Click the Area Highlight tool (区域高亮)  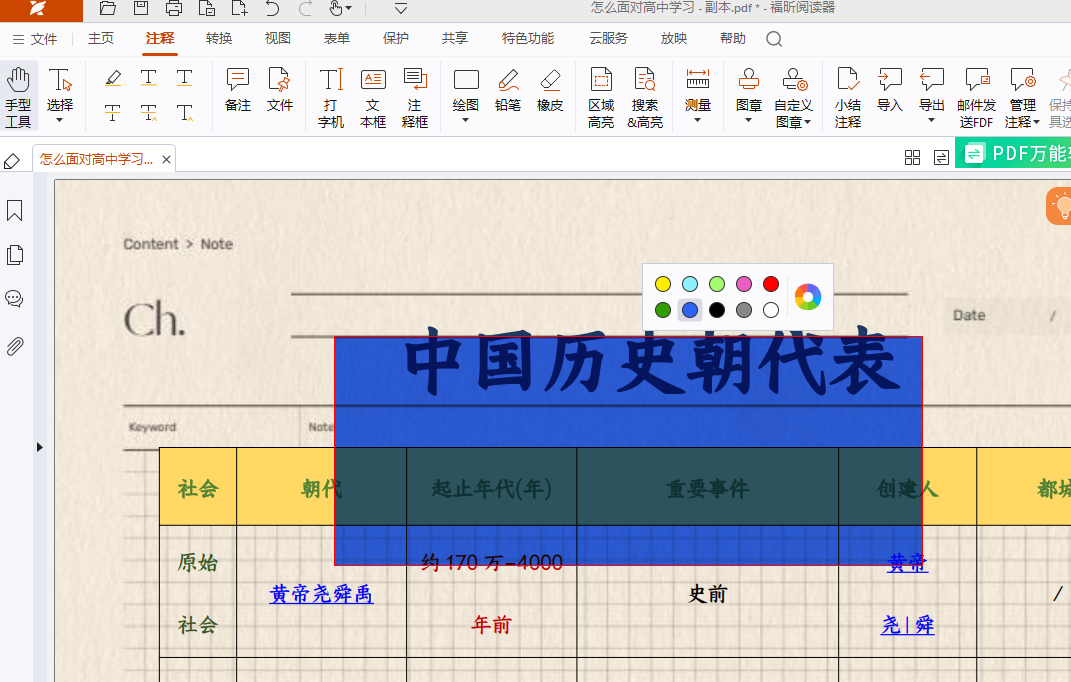pos(601,97)
